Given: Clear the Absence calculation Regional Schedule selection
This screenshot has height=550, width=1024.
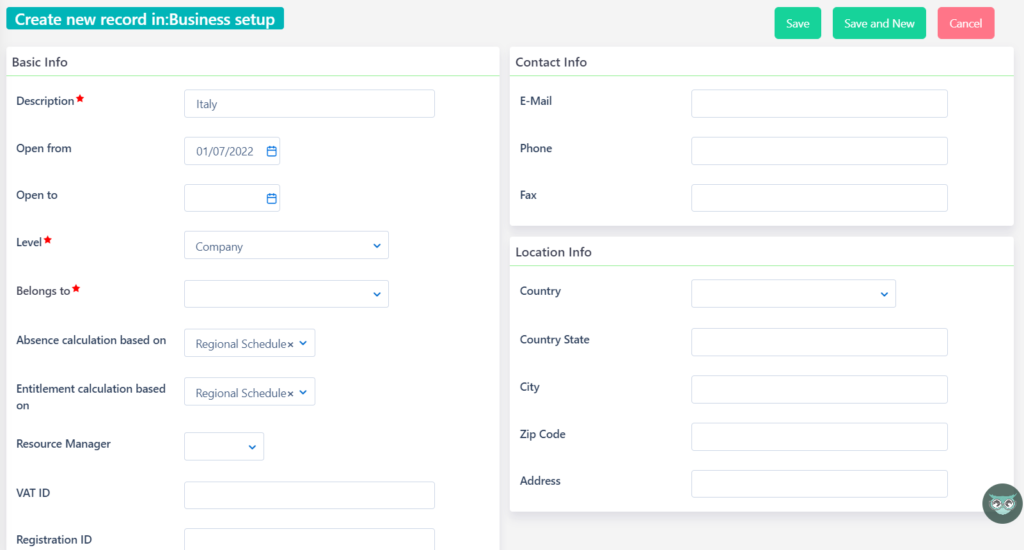Looking at the screenshot, I should [x=291, y=344].
